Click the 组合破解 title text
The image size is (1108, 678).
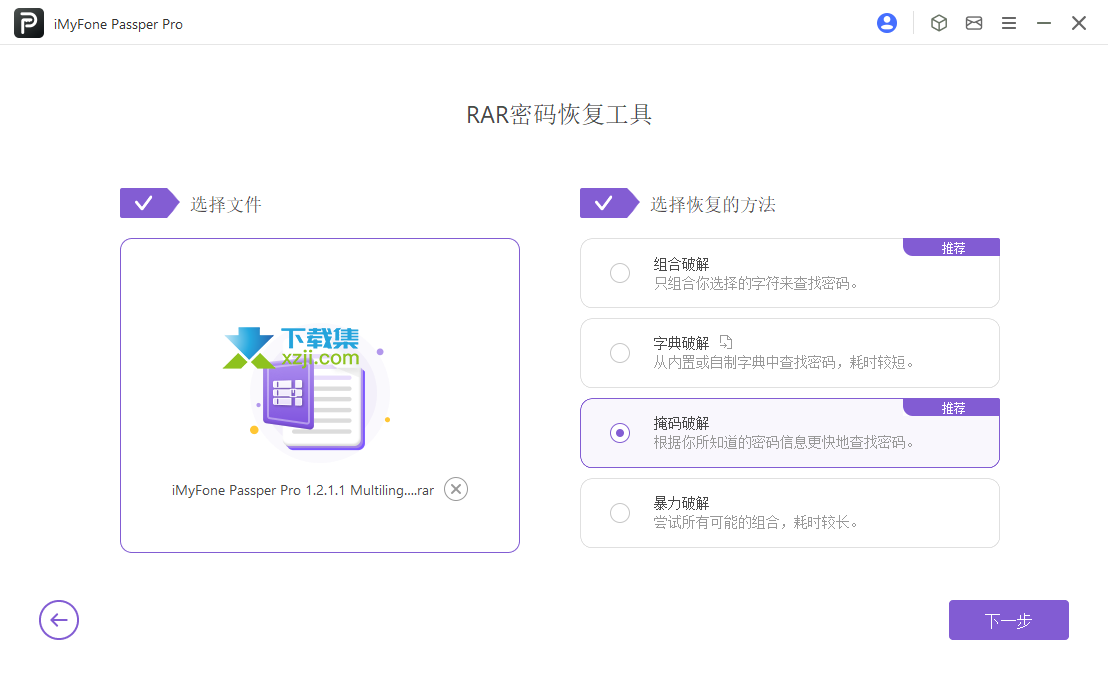681,264
